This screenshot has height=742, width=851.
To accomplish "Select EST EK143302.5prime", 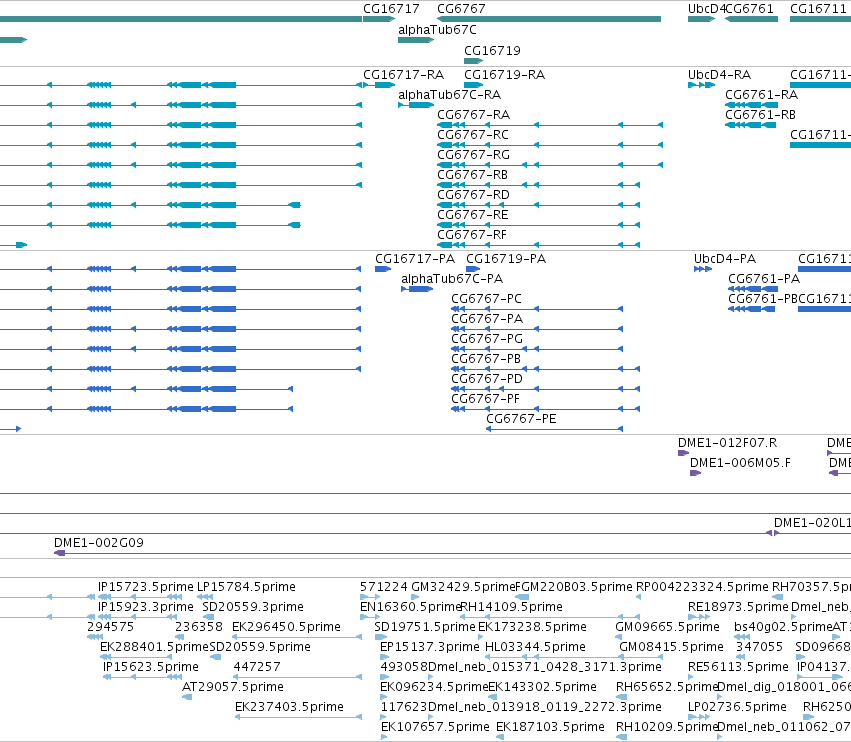I will (542, 687).
